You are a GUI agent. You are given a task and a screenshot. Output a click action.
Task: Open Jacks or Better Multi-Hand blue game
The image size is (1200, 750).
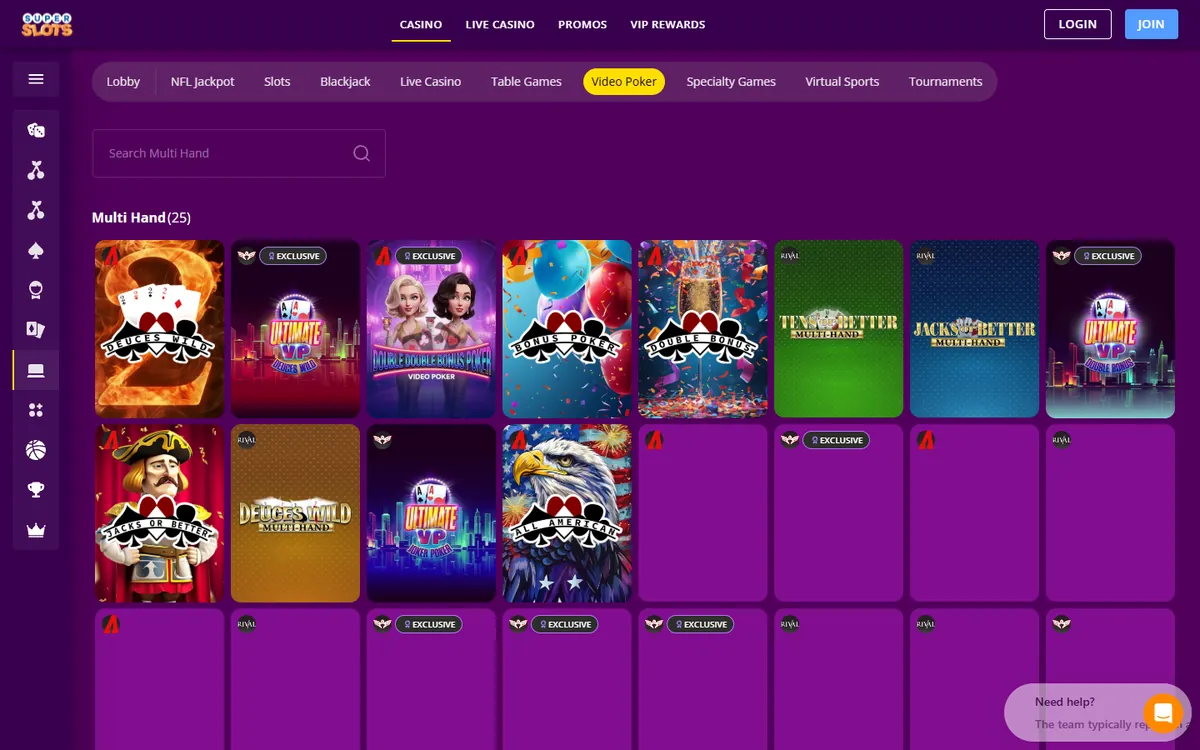(x=975, y=329)
